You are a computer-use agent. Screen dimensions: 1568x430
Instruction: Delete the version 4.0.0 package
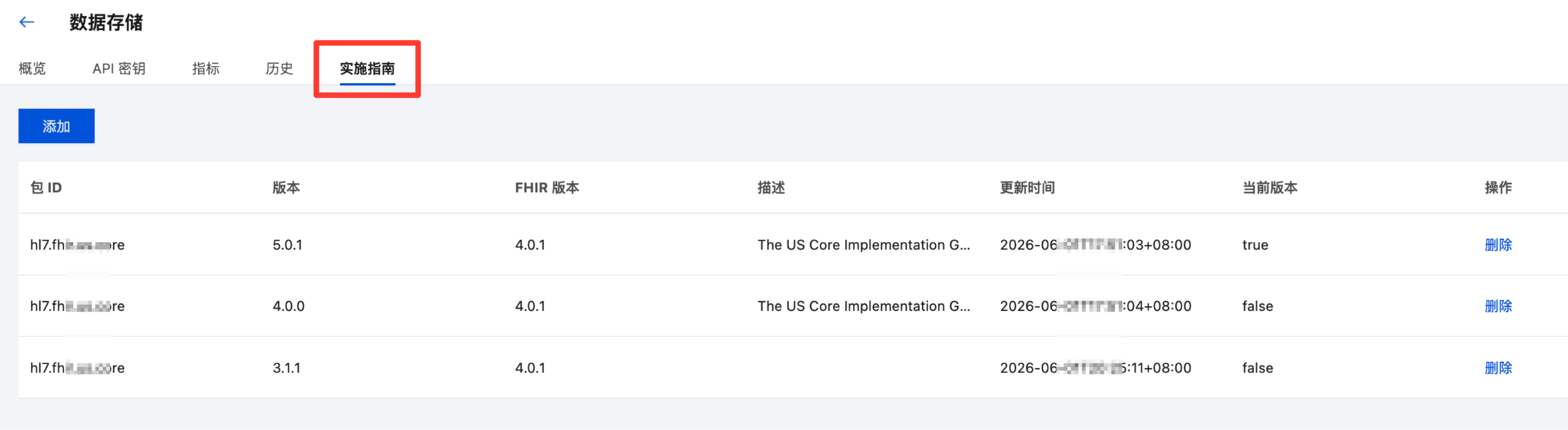click(x=1498, y=306)
